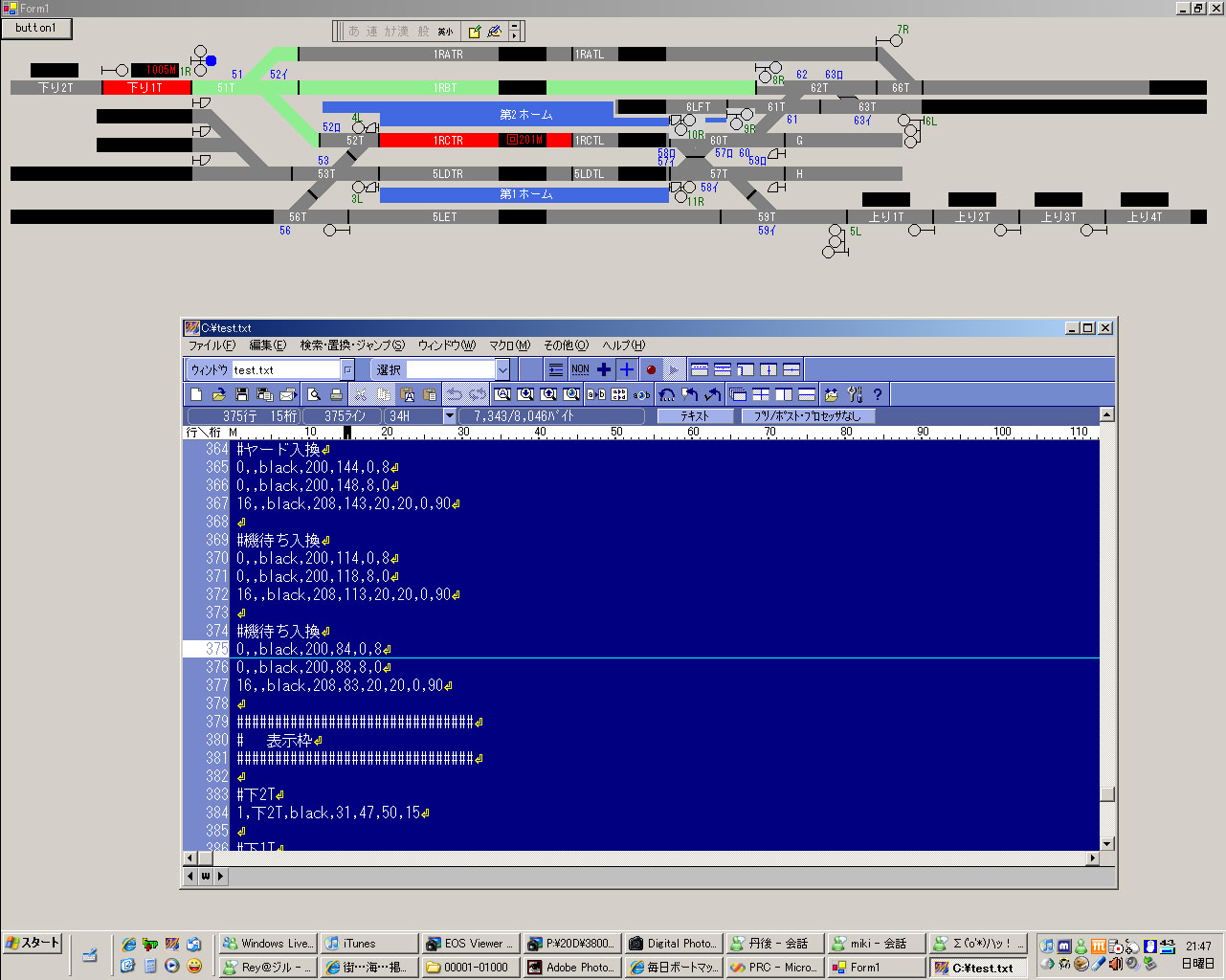
Task: Open the character code 34H dropdown arrow
Action: click(x=450, y=416)
